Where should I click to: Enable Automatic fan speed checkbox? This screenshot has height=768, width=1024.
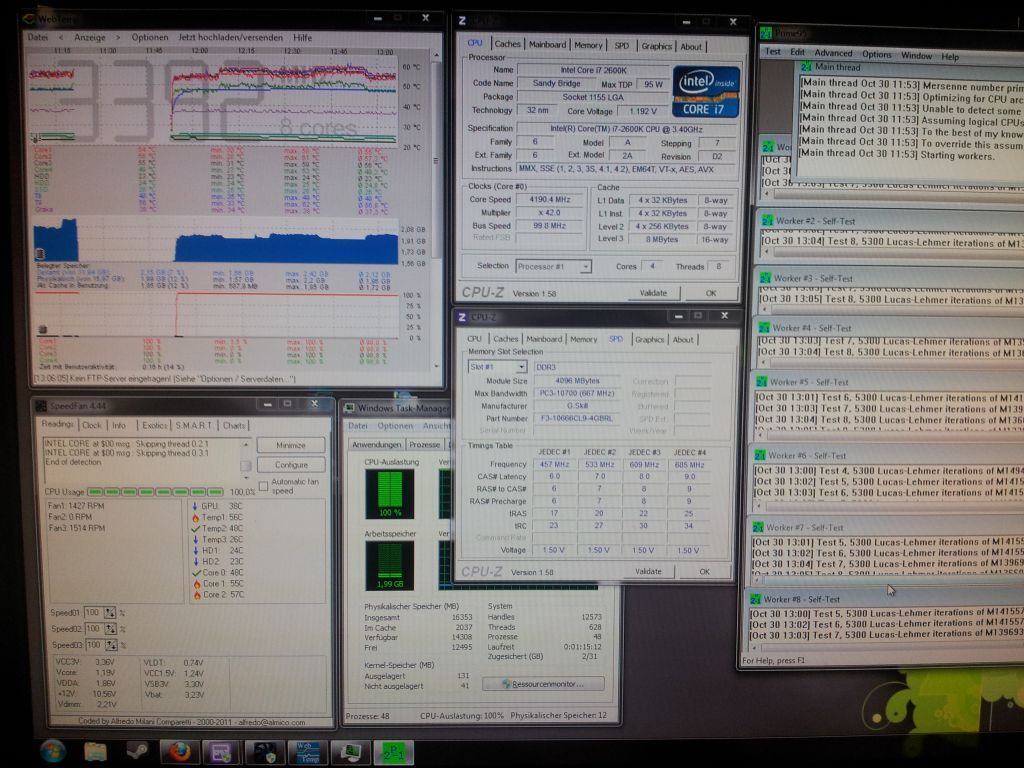click(264, 486)
